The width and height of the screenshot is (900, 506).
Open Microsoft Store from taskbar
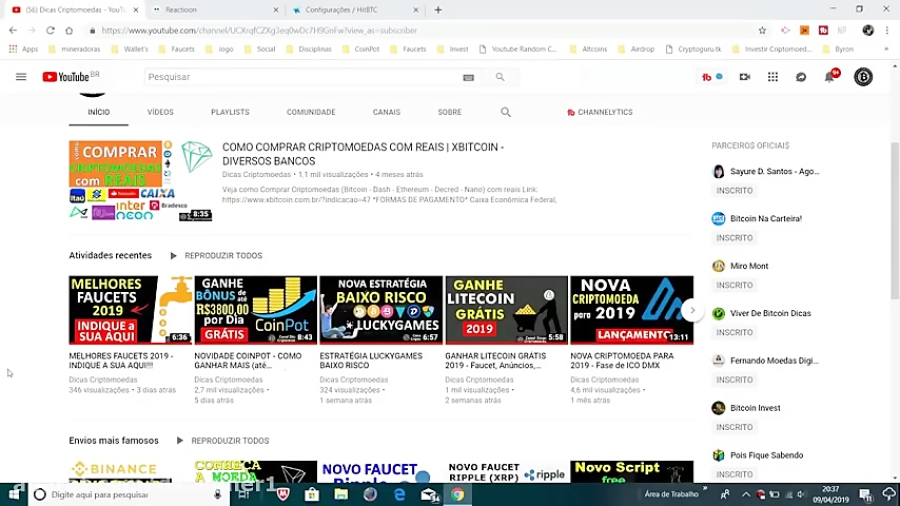point(312,495)
